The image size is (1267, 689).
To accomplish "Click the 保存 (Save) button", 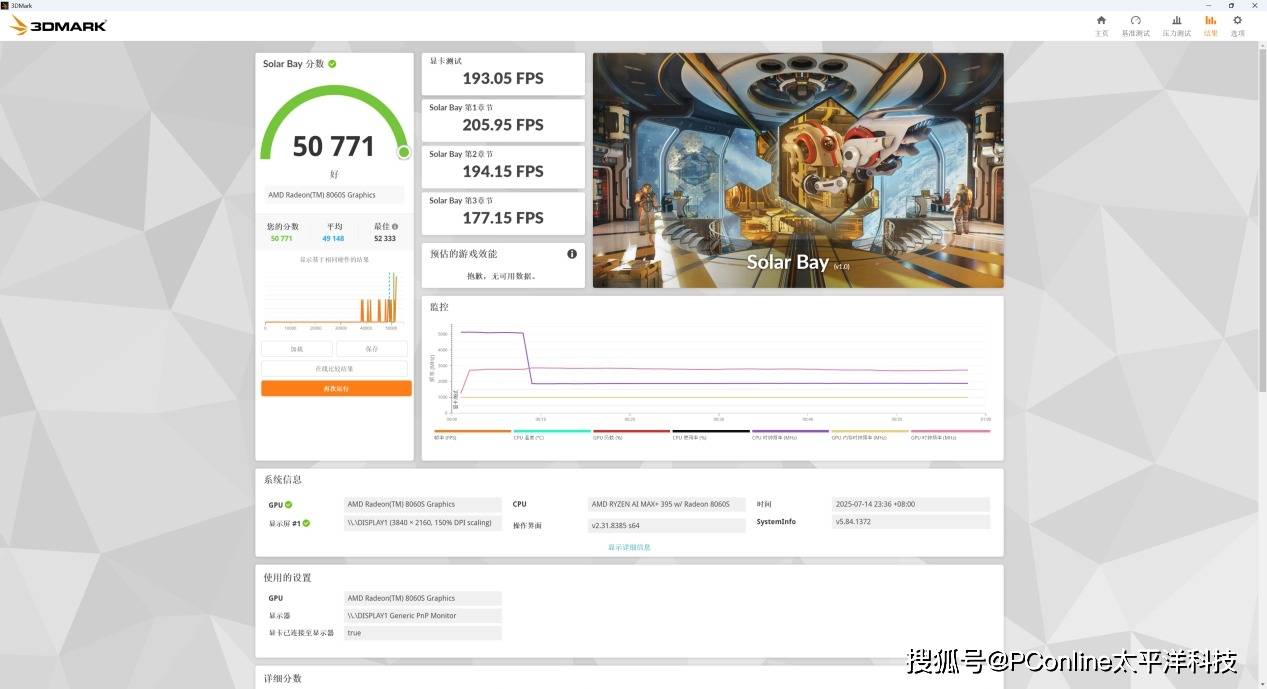I will [372, 349].
